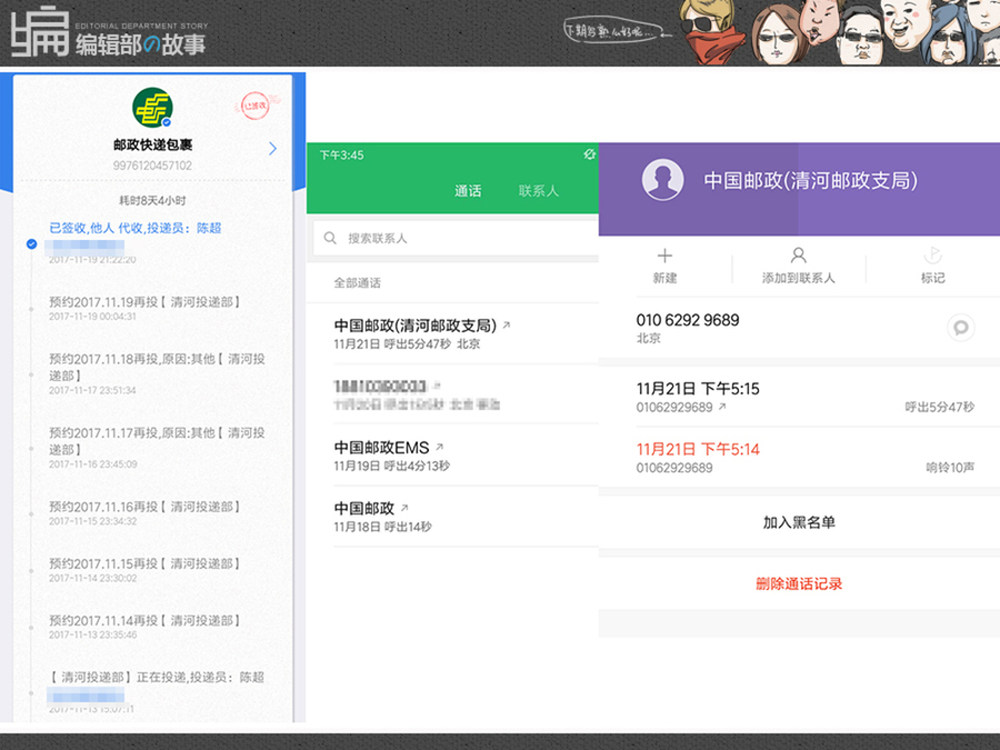Click tracking number 9976120457102
The image size is (1000, 750).
pos(152,166)
